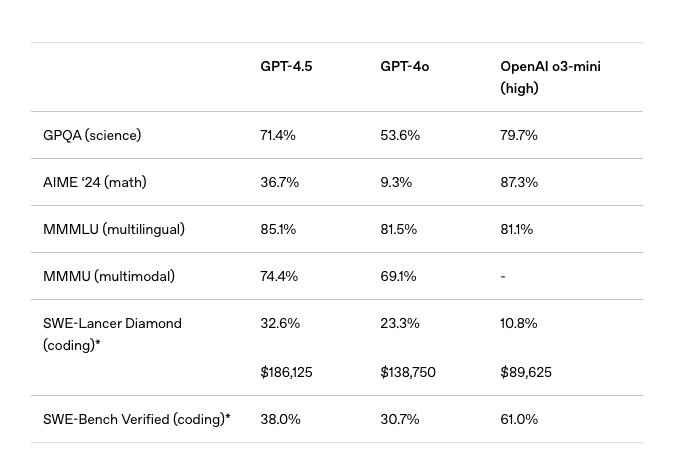Screen dimensions: 679x459
Task: Click the SWE-Lancer Diamond (coding) row label
Action: 112,334
